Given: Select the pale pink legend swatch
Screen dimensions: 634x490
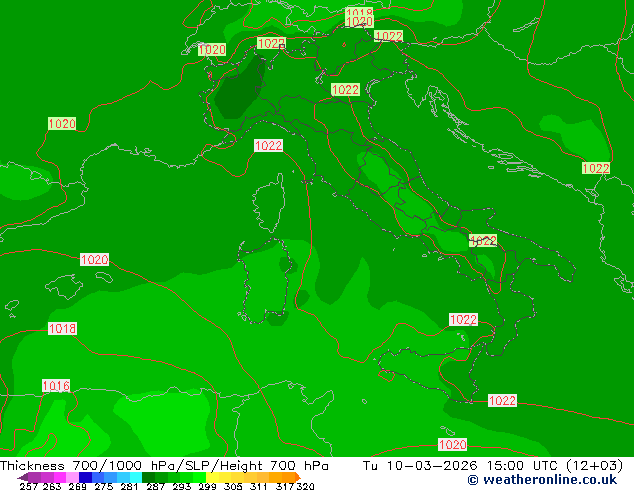Looking at the screenshot, I should tap(72, 477).
